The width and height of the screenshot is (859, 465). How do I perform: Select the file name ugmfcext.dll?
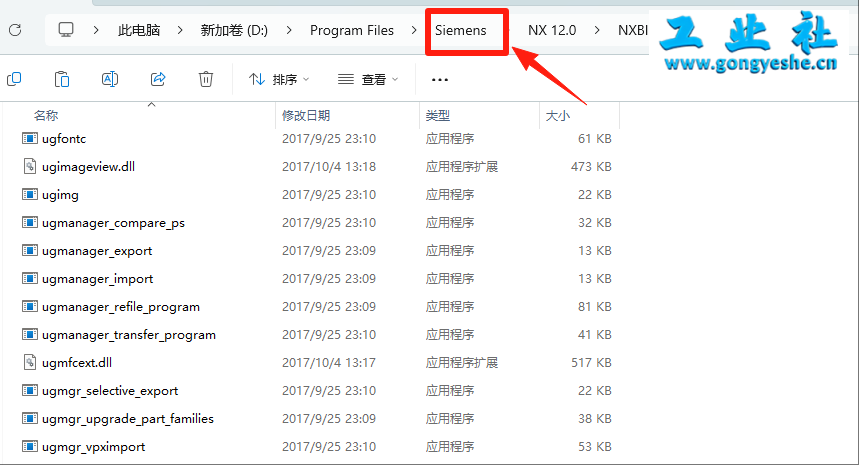[77, 363]
